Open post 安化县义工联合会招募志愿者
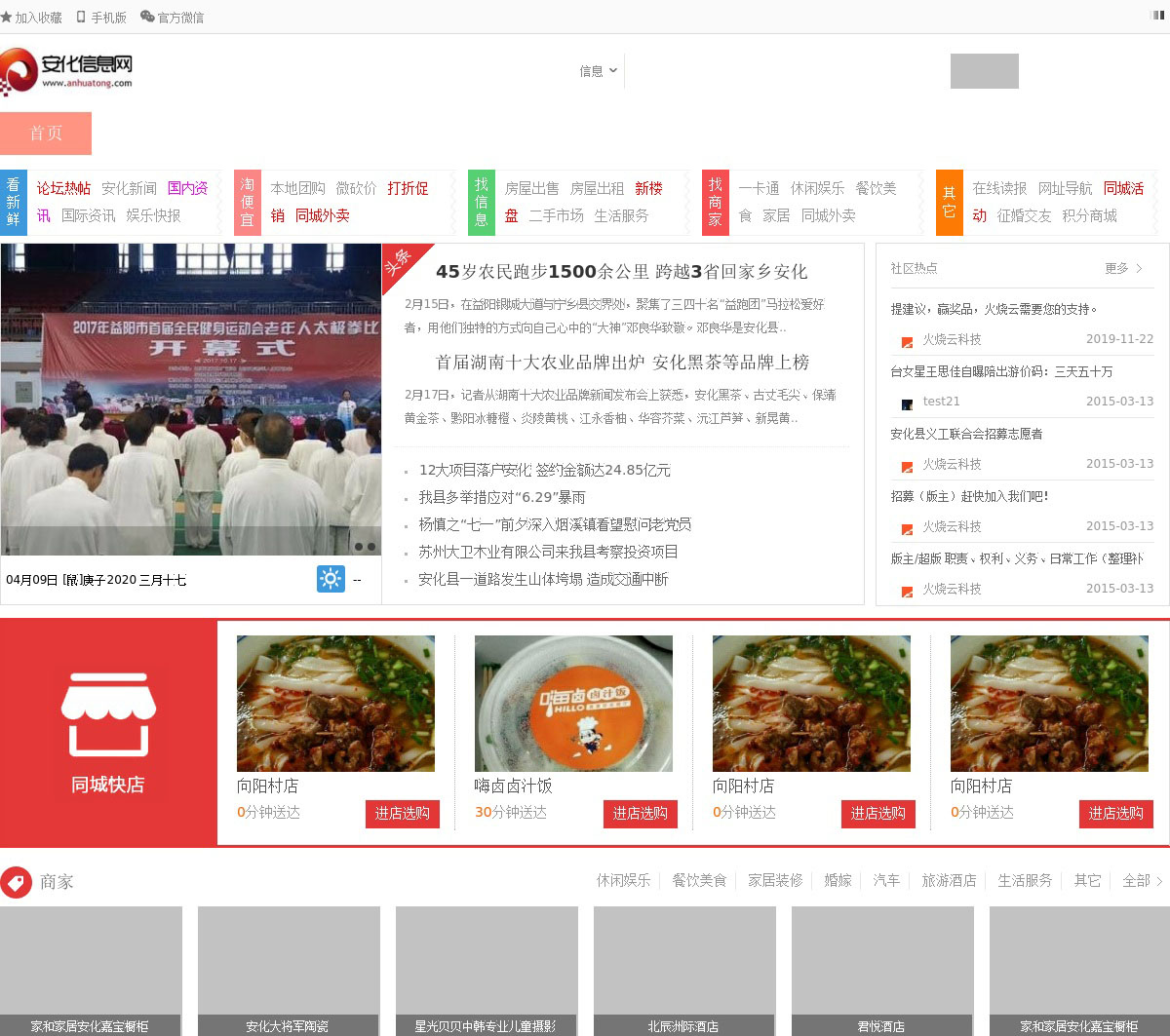The height and width of the screenshot is (1036, 1170). 966,434
